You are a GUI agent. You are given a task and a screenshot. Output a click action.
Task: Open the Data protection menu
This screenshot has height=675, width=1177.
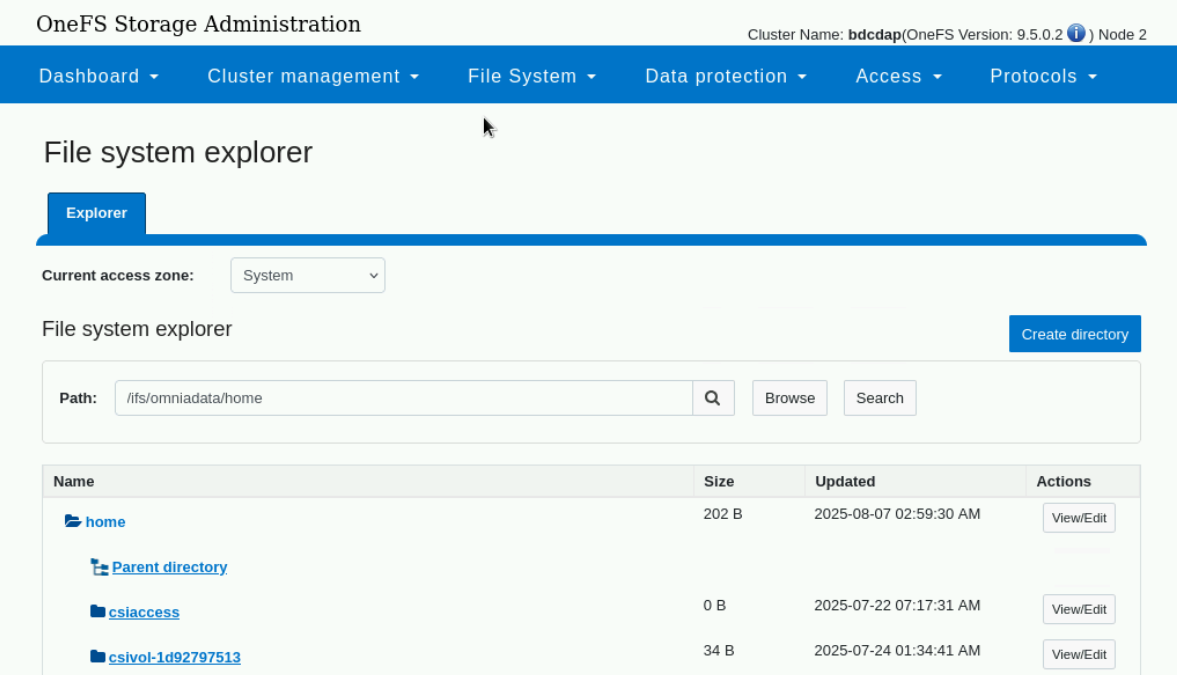click(726, 76)
